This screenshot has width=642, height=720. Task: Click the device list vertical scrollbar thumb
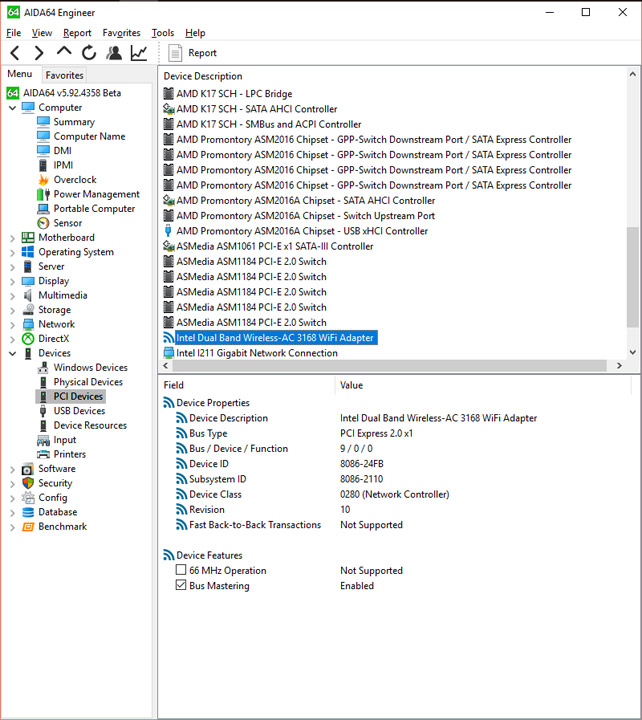[x=633, y=277]
